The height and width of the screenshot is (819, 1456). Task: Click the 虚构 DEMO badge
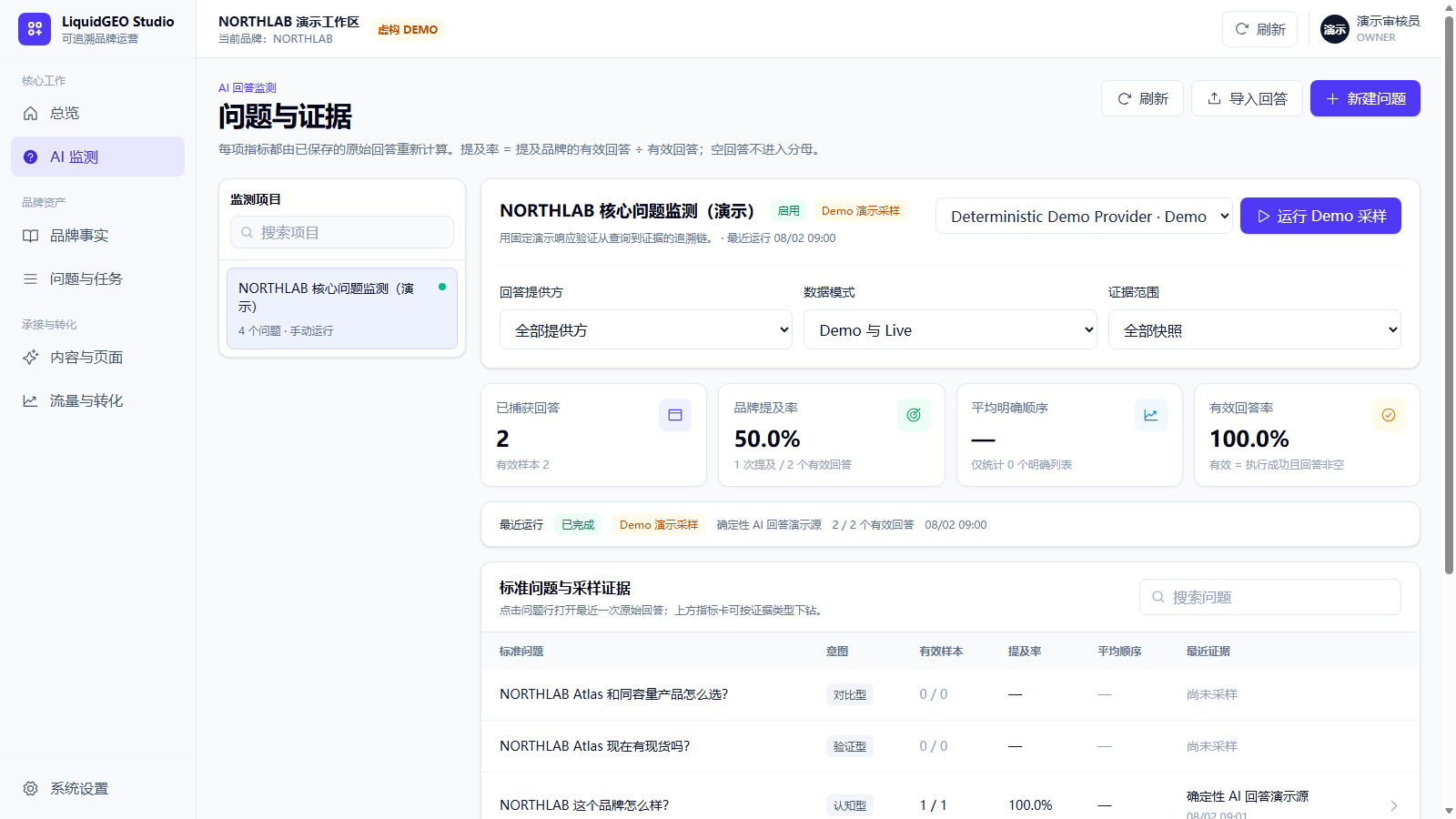408,29
